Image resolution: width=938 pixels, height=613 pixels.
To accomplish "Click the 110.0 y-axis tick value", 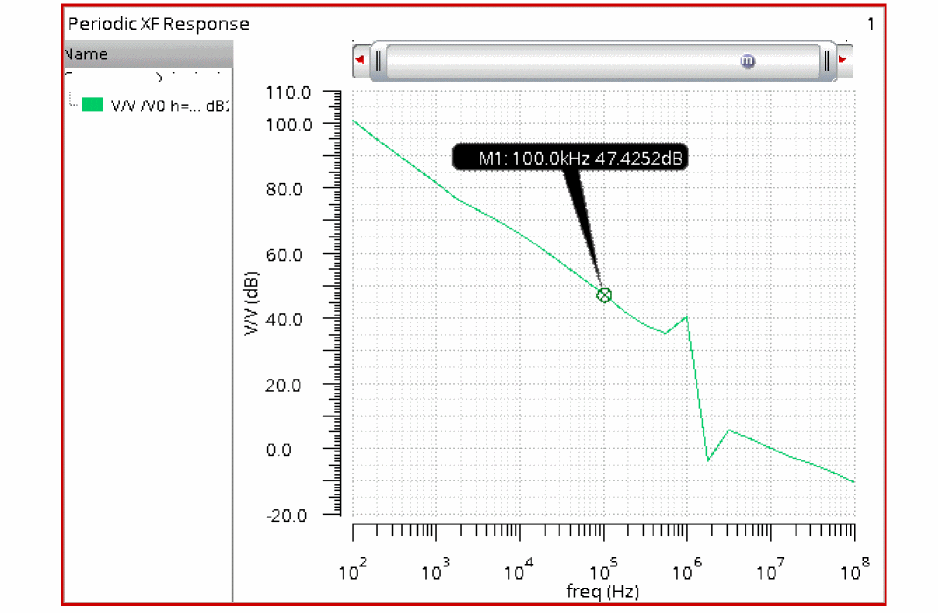I will [288, 93].
